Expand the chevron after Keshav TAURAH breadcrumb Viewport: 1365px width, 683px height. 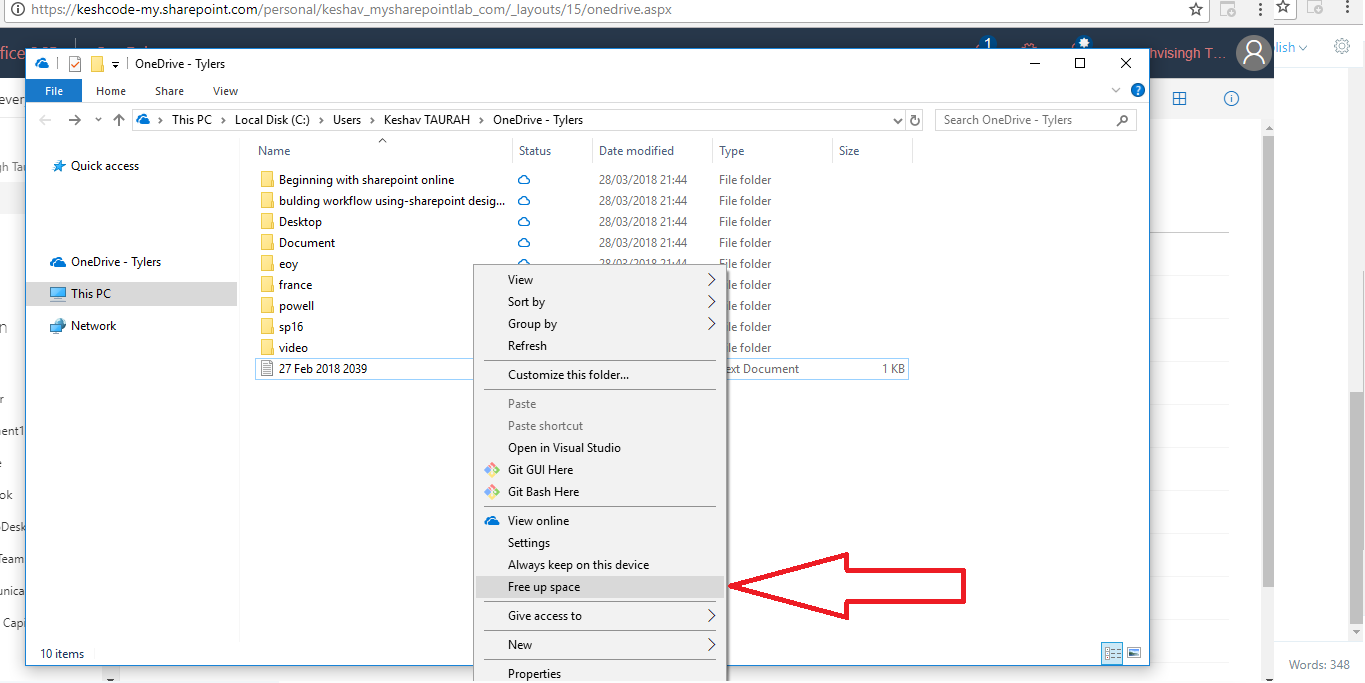(482, 120)
